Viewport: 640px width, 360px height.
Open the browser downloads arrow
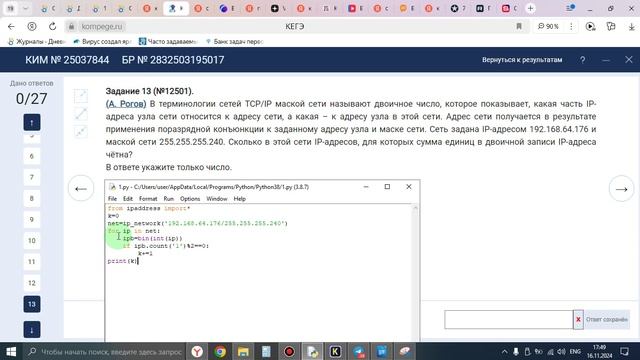pos(631,27)
